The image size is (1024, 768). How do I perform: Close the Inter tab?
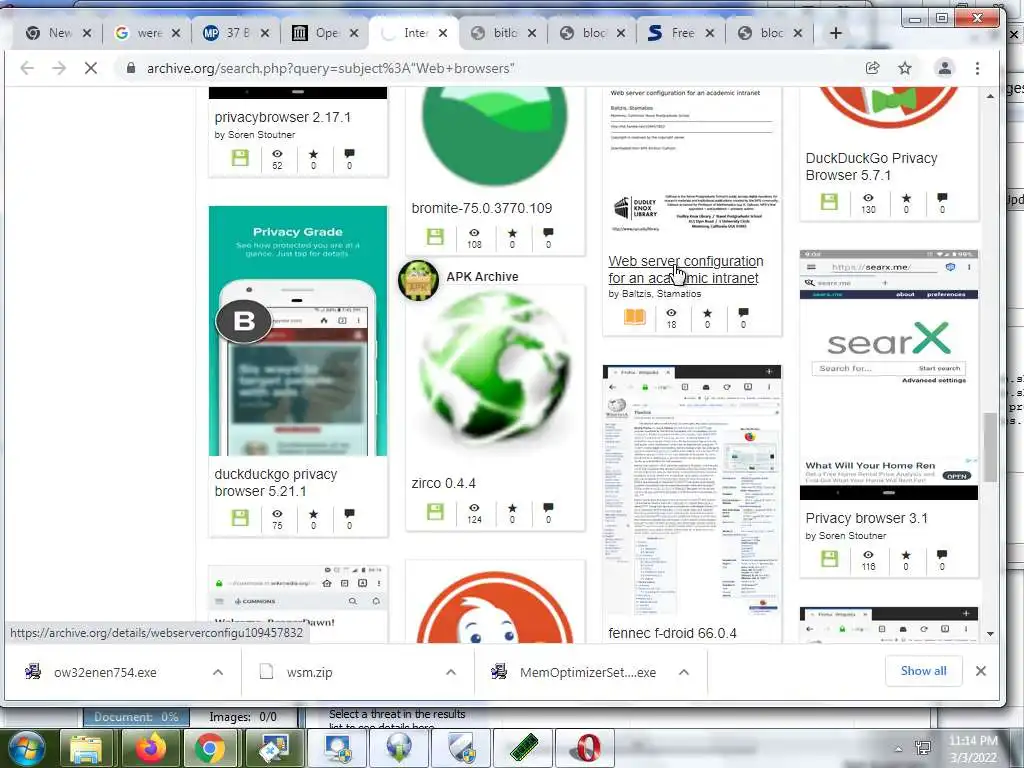tap(443, 33)
